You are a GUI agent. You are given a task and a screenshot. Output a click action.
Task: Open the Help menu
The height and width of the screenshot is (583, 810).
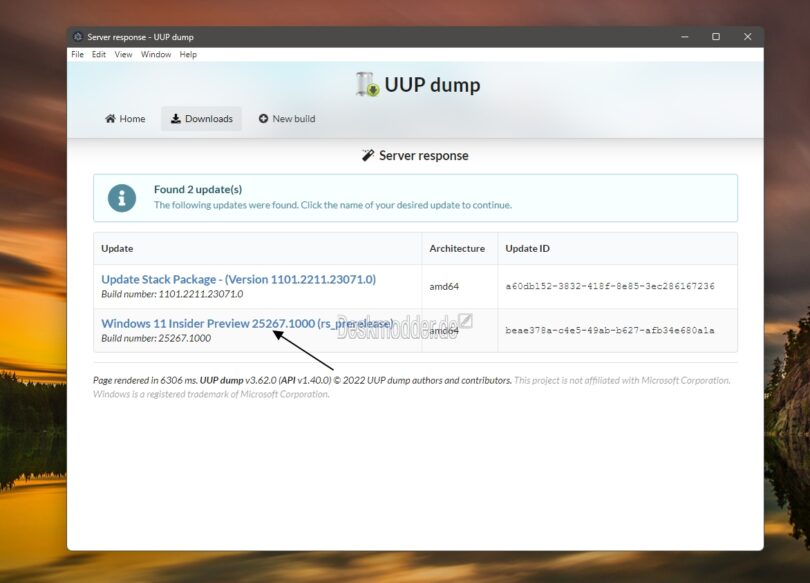(x=187, y=54)
